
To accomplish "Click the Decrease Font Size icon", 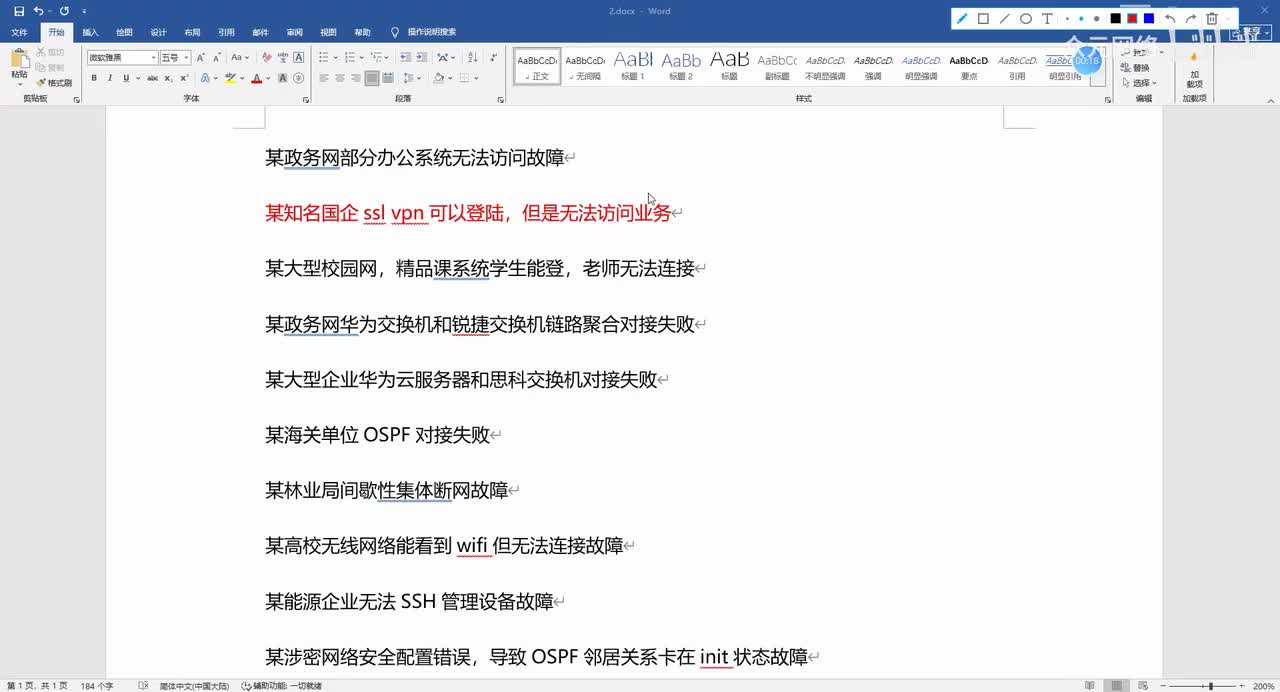I will pos(216,58).
